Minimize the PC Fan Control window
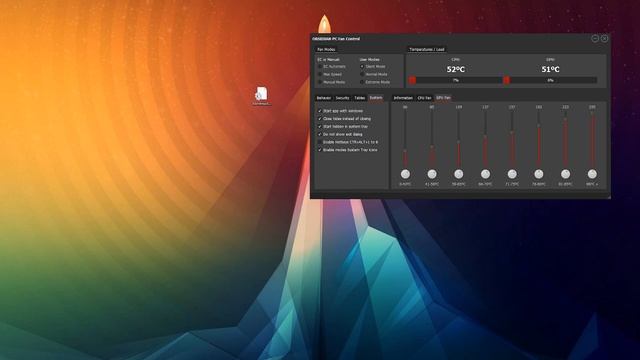640x360 pixels. 595,38
